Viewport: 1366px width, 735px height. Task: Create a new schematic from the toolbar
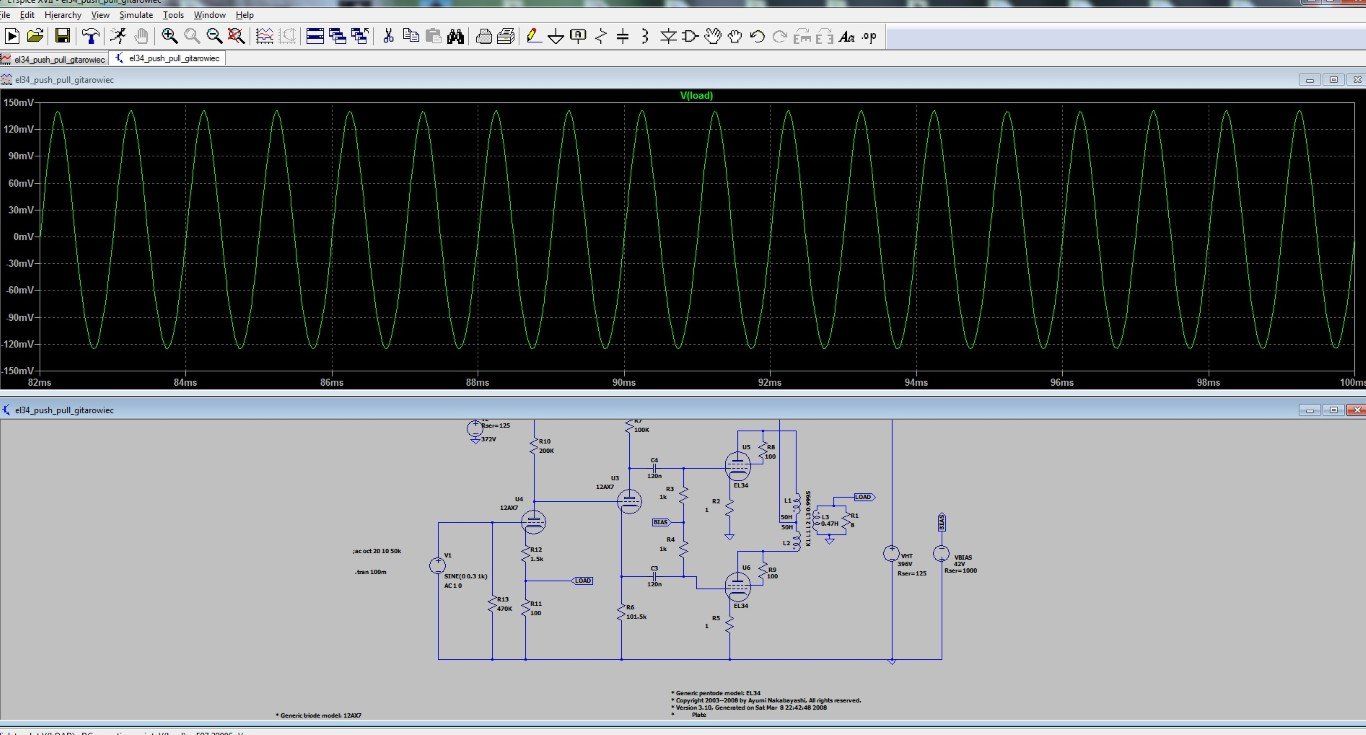(13, 36)
